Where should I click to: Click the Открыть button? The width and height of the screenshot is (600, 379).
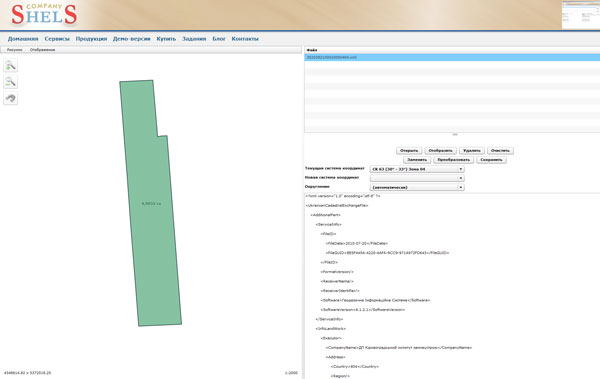(409, 150)
